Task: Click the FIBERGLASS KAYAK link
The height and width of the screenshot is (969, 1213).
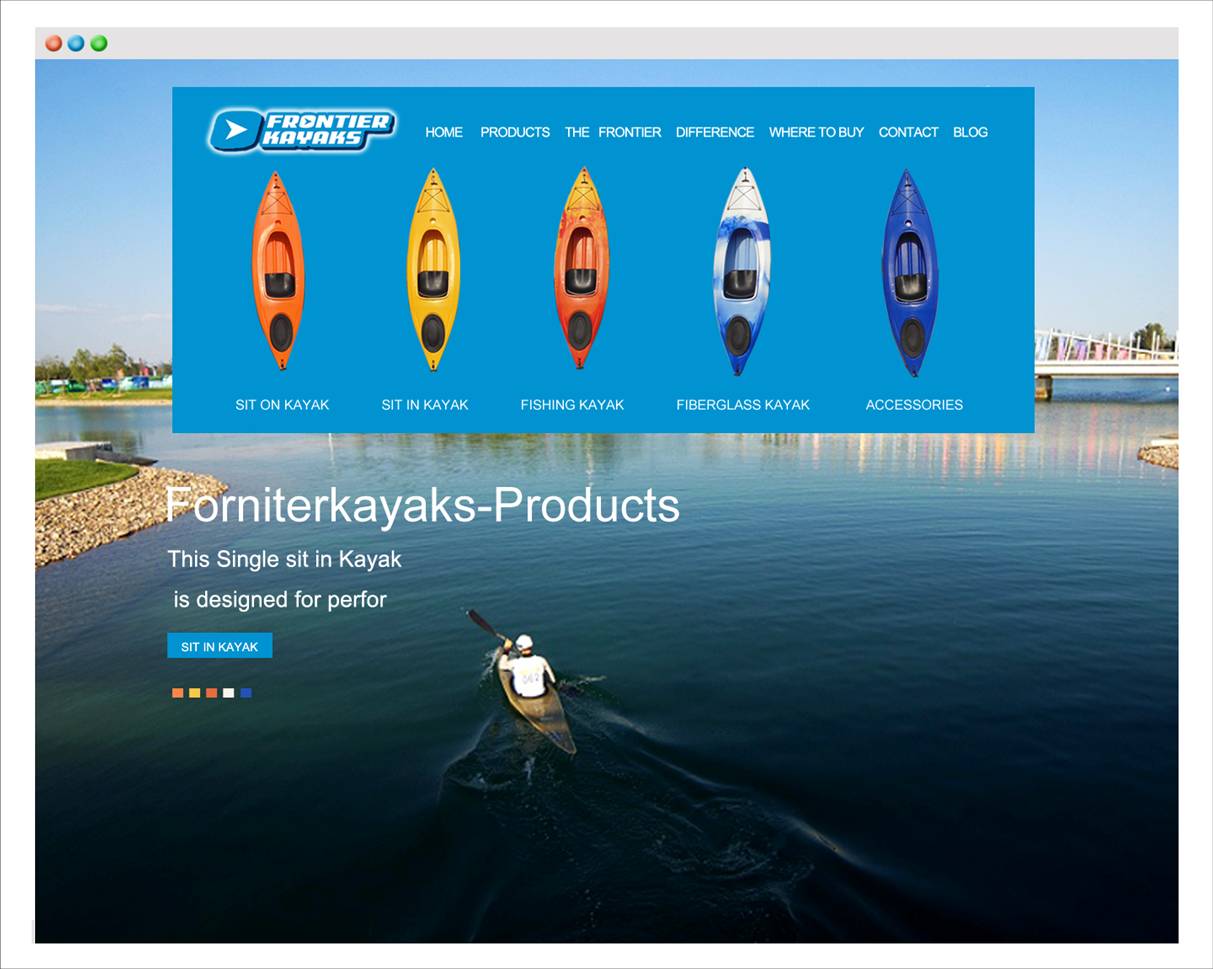Action: coord(743,405)
